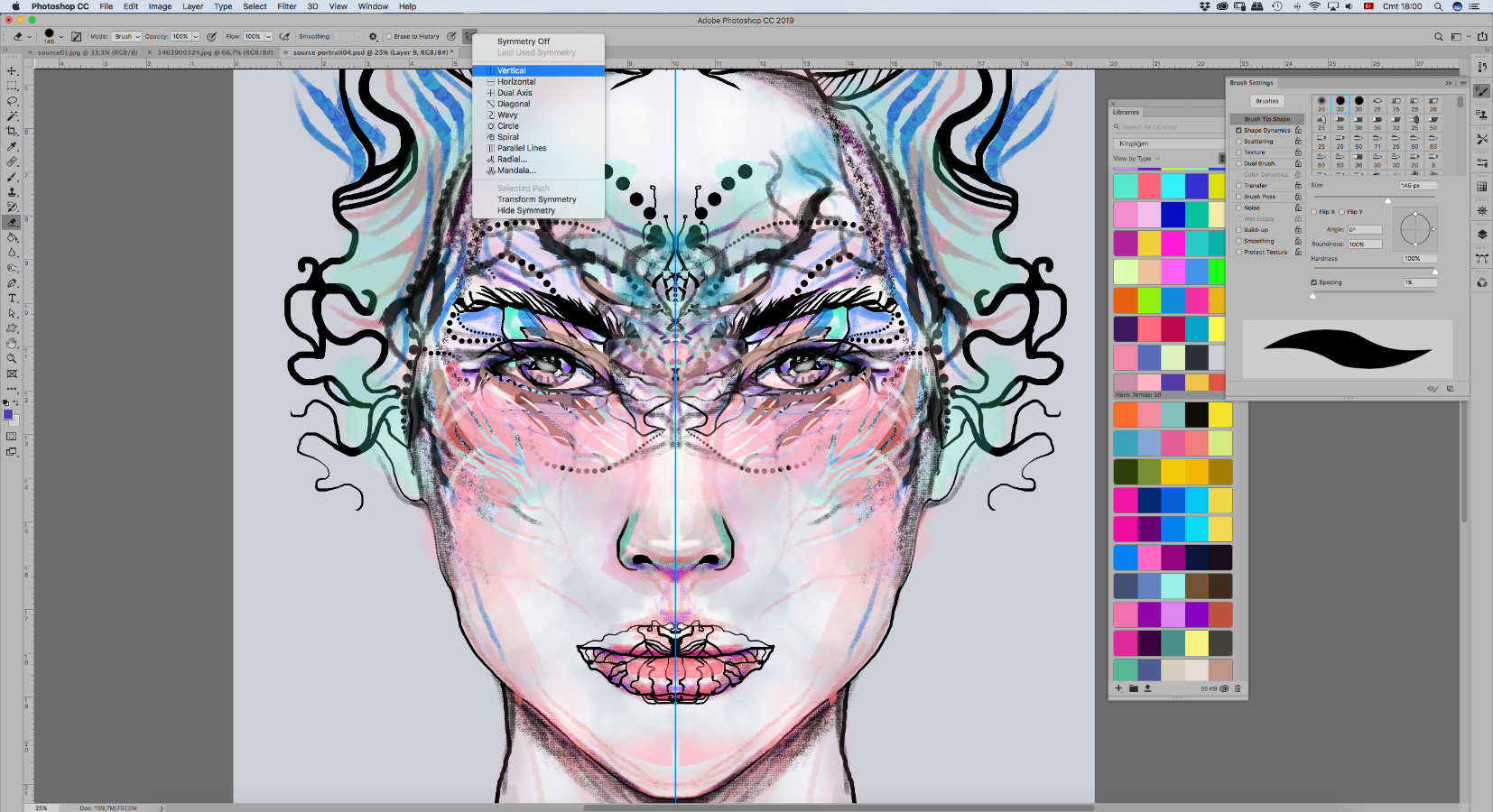Open the Layers panel icon in dock
The width and height of the screenshot is (1493, 812).
pyautogui.click(x=1482, y=235)
